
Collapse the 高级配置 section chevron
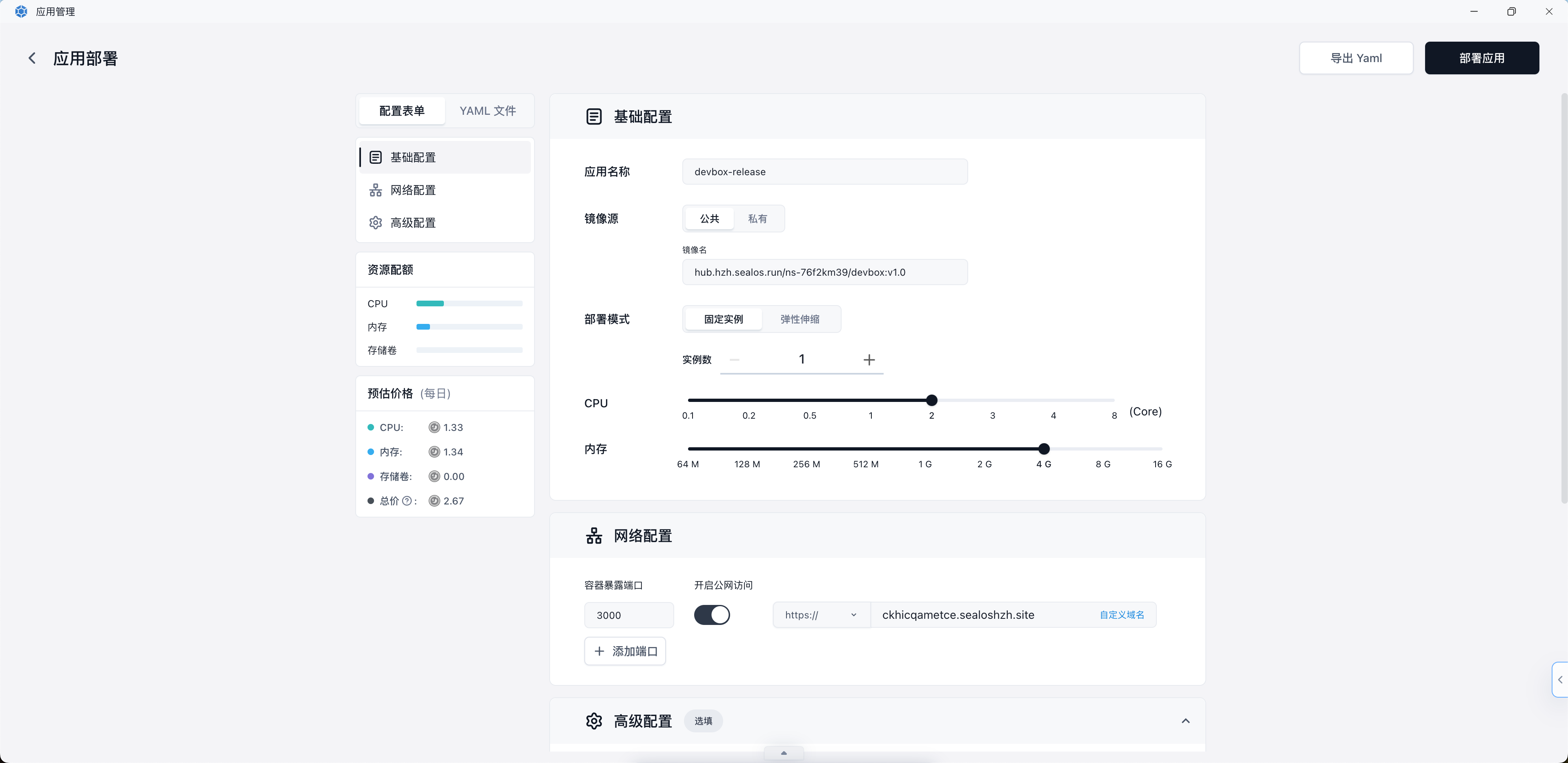(1185, 721)
